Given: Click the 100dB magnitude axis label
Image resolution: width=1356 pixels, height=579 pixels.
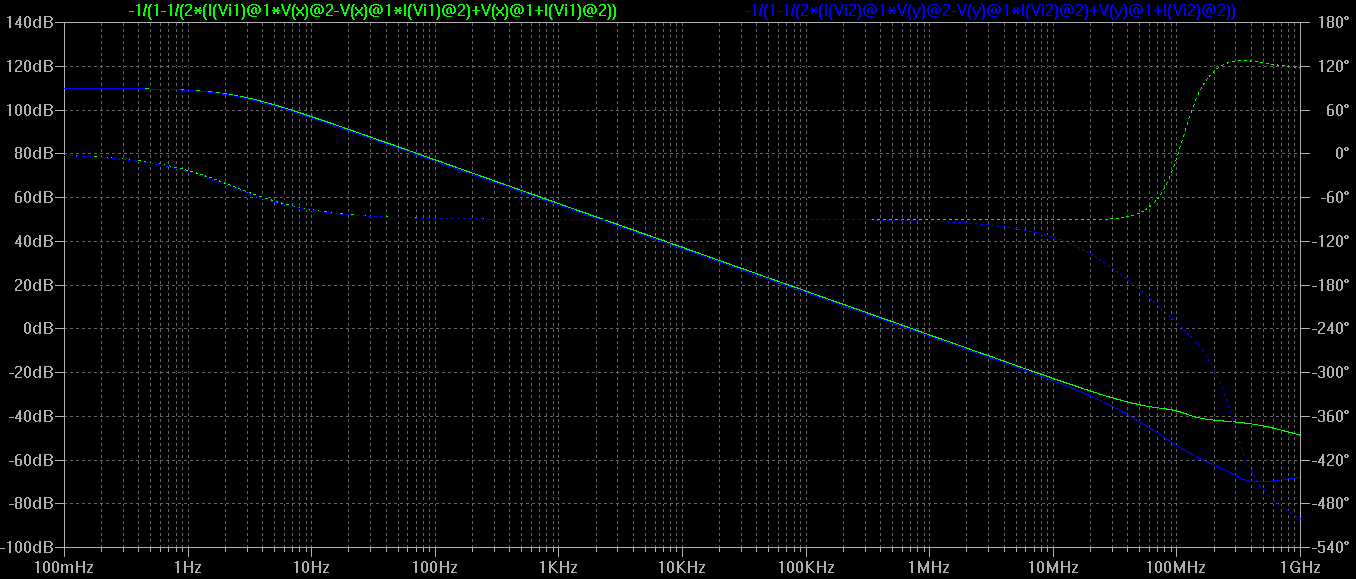Looking at the screenshot, I should (x=29, y=110).
